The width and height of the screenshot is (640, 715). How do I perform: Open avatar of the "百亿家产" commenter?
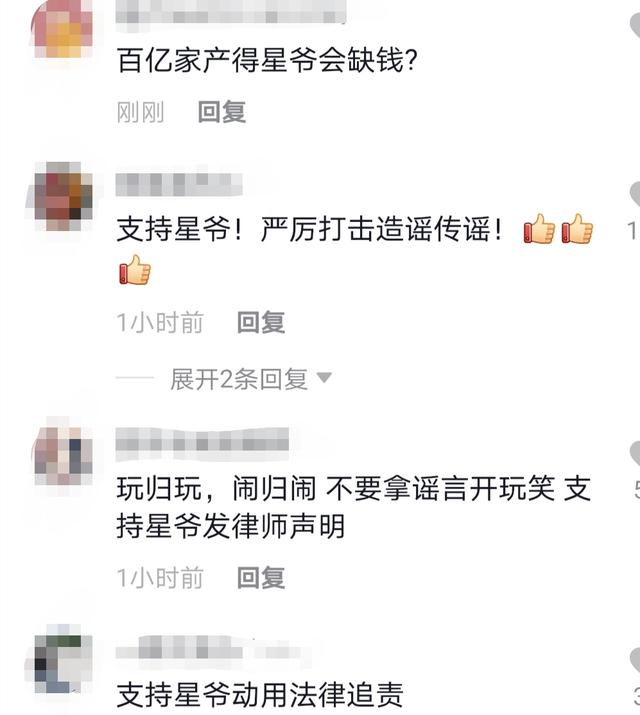(x=62, y=28)
